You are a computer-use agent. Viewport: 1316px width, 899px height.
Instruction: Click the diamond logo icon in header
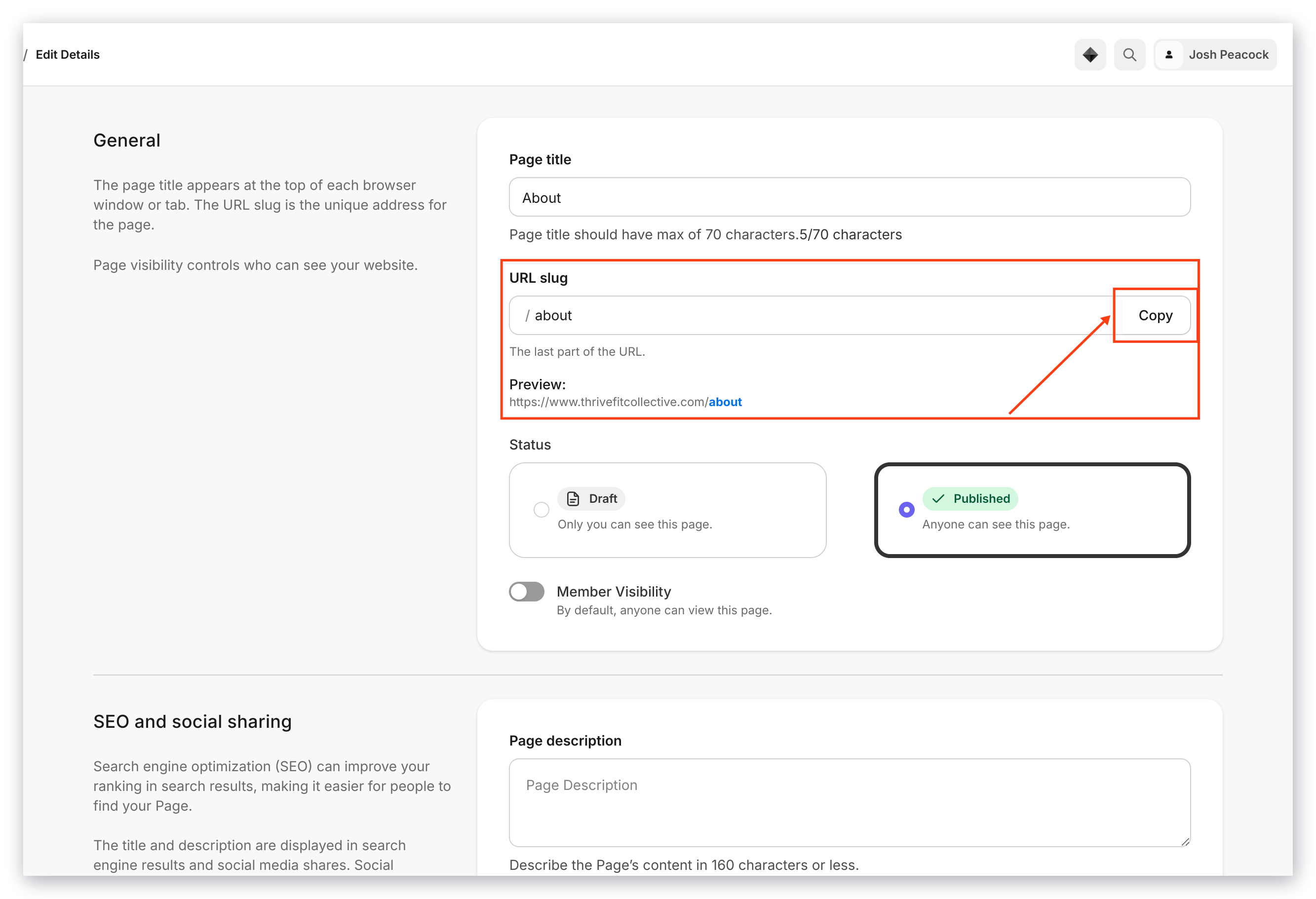[1089, 55]
